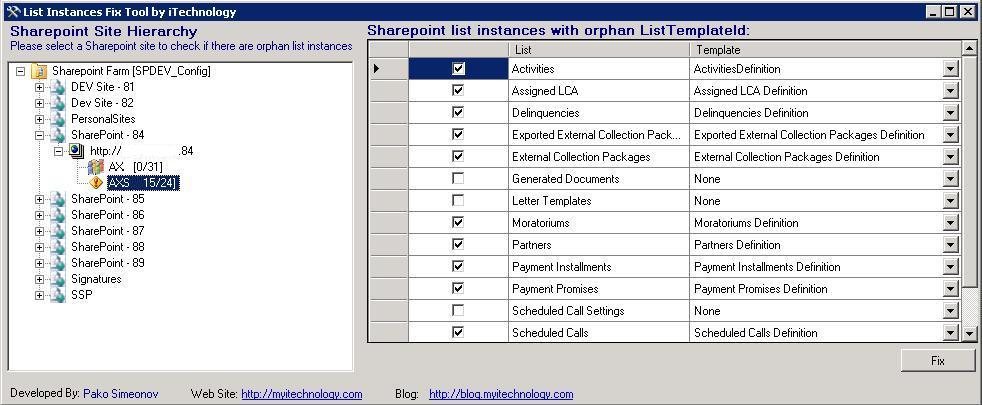
Task: Toggle the Payment Installments checkbox
Action: (458, 267)
